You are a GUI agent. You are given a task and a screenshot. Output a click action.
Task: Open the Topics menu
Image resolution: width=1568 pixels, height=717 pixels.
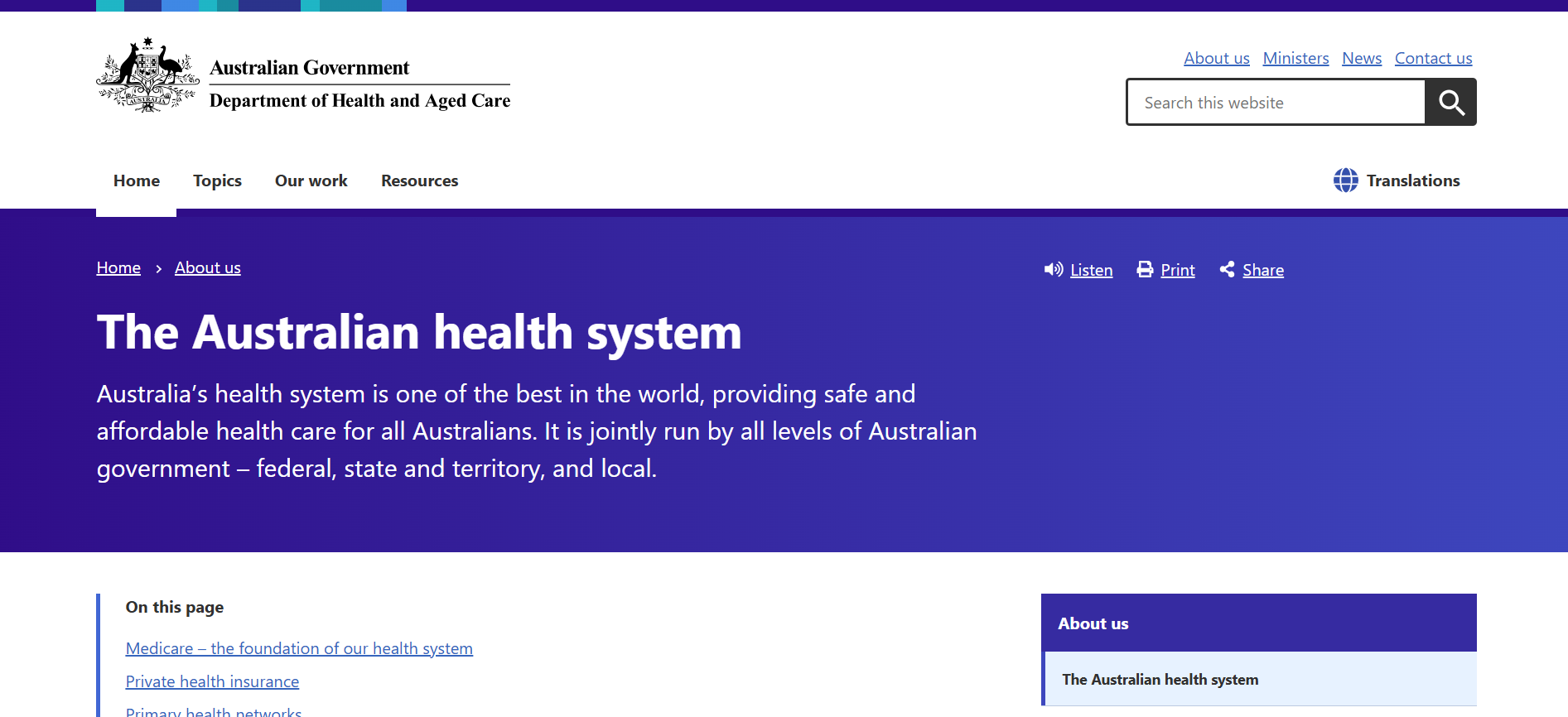pyautogui.click(x=217, y=180)
